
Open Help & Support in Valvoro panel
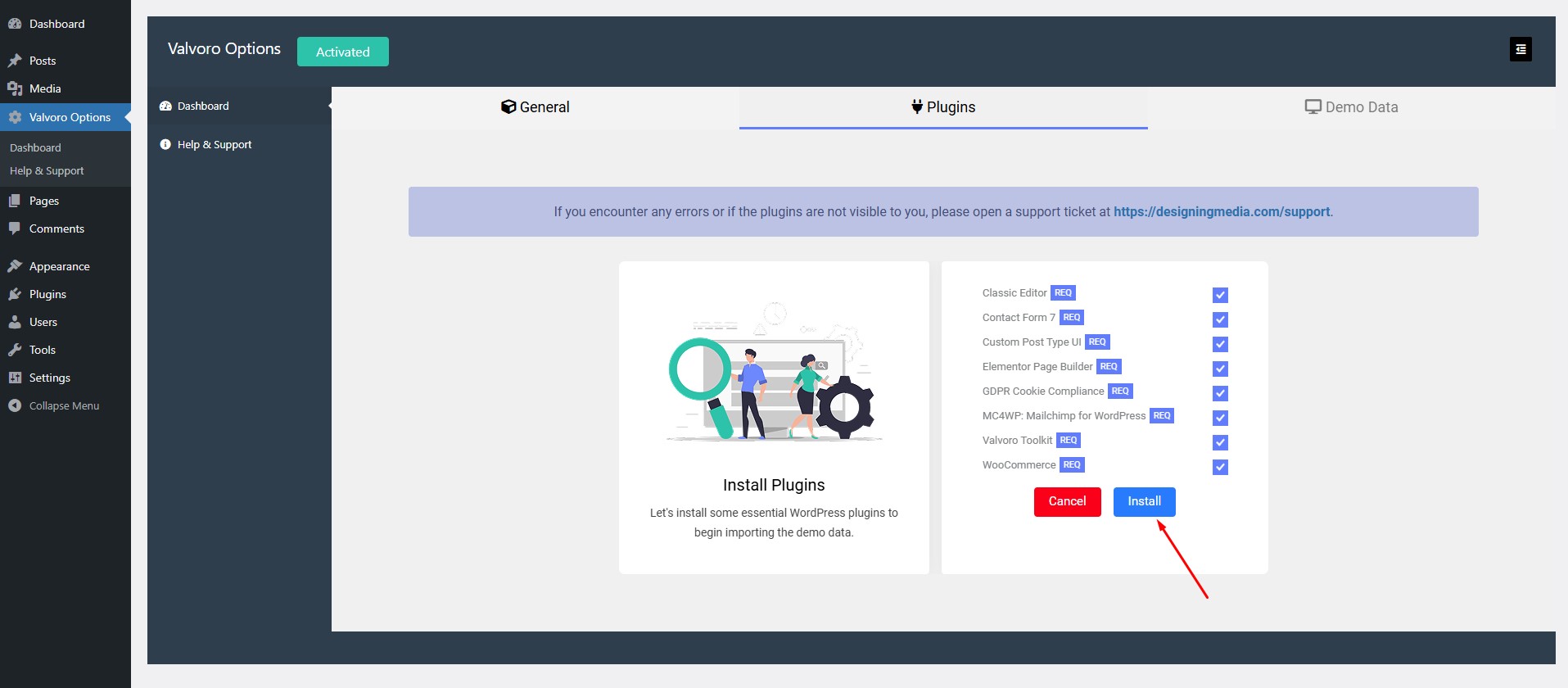(214, 144)
